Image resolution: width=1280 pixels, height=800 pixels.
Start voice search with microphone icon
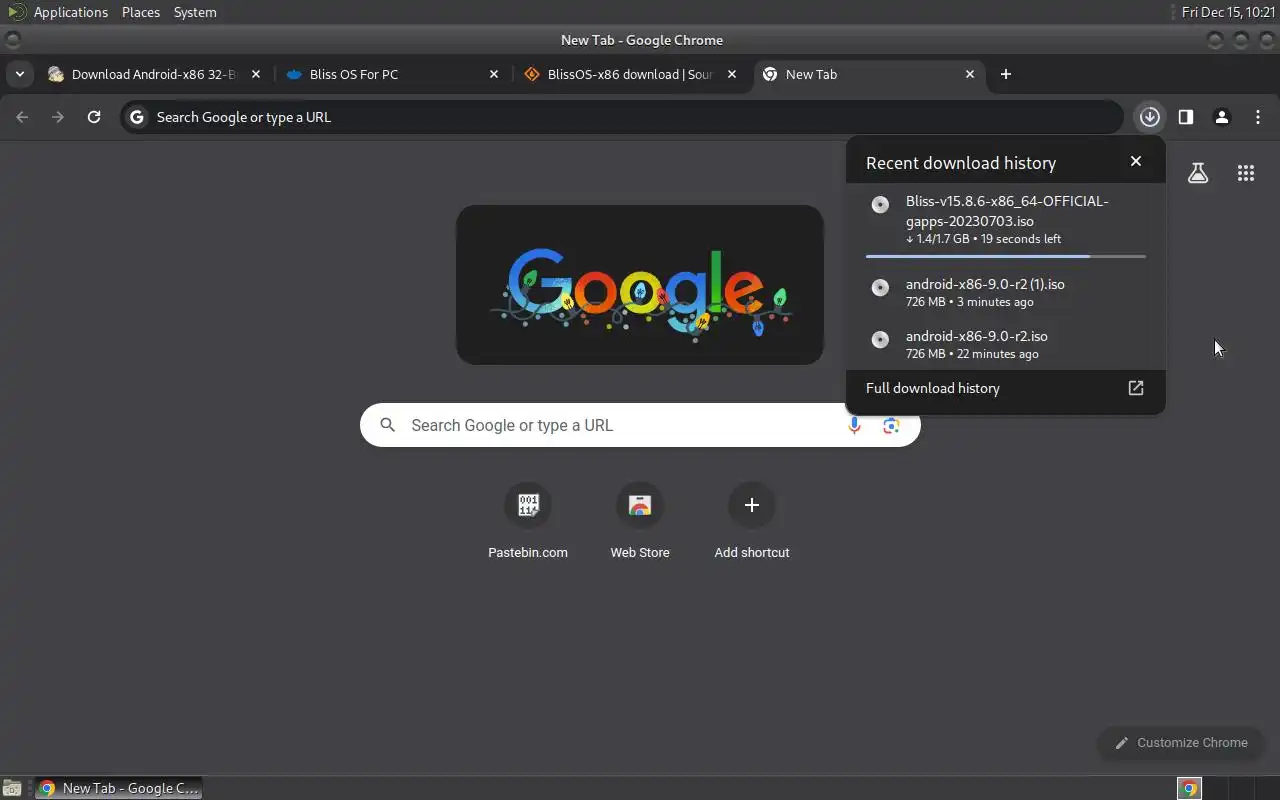pyautogui.click(x=854, y=426)
